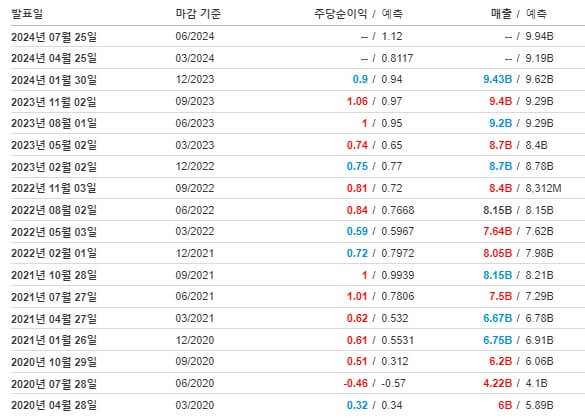Viewport: 585px width, 420px height.
Task: Select the 2023년 08월 01일 date cell
Action: coord(54,123)
